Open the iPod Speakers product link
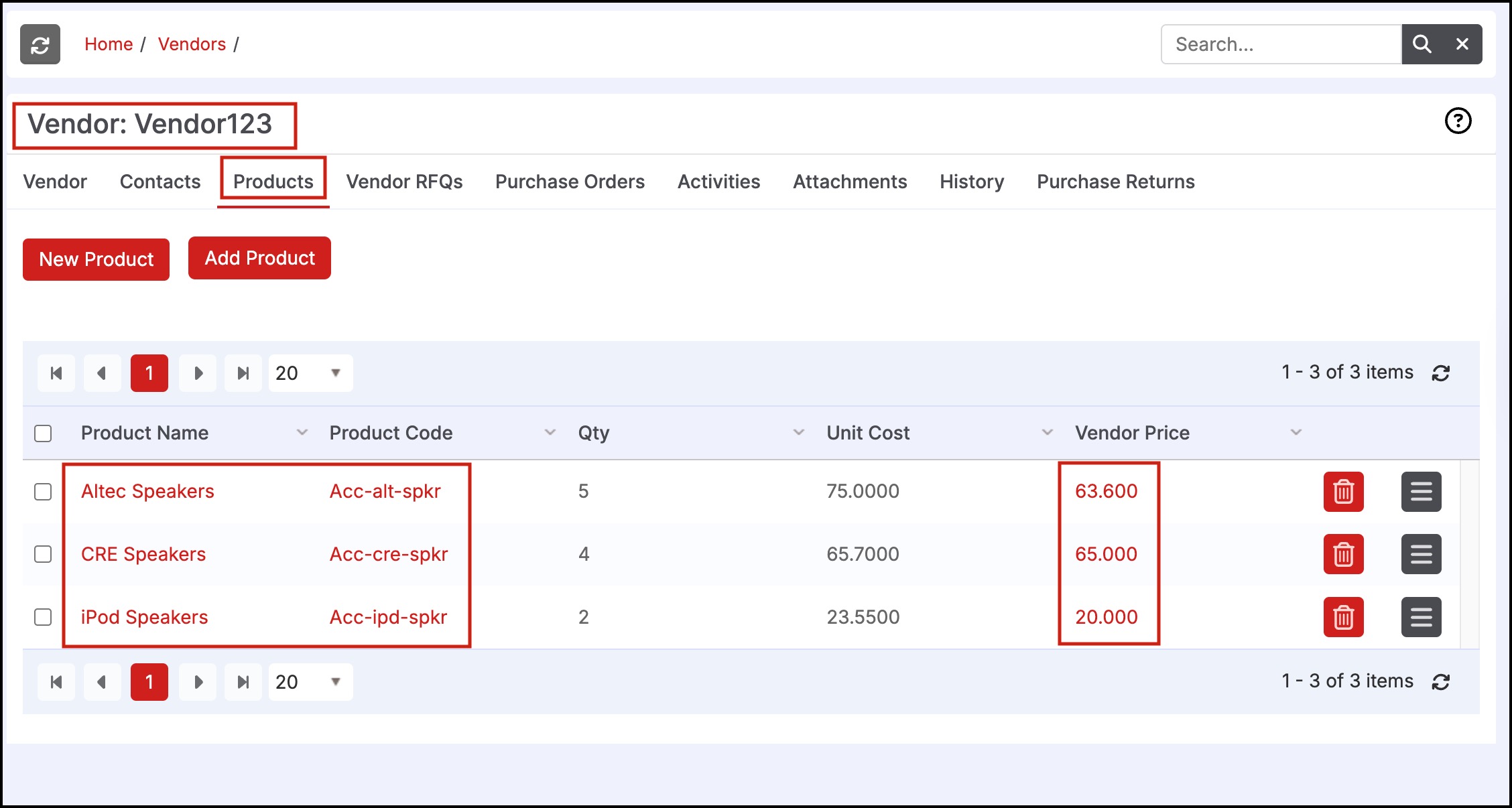Screen dimensions: 1512x808 145,617
